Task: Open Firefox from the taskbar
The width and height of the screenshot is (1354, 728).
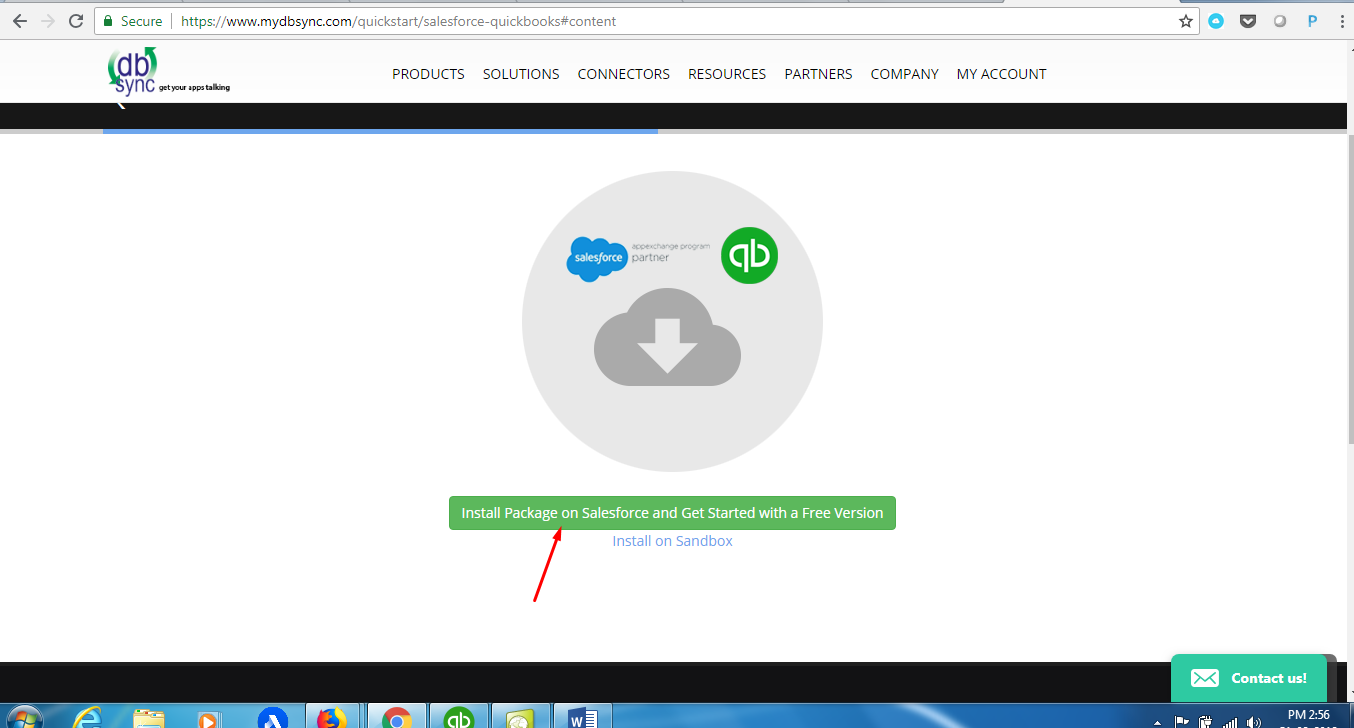Action: pyautogui.click(x=331, y=718)
